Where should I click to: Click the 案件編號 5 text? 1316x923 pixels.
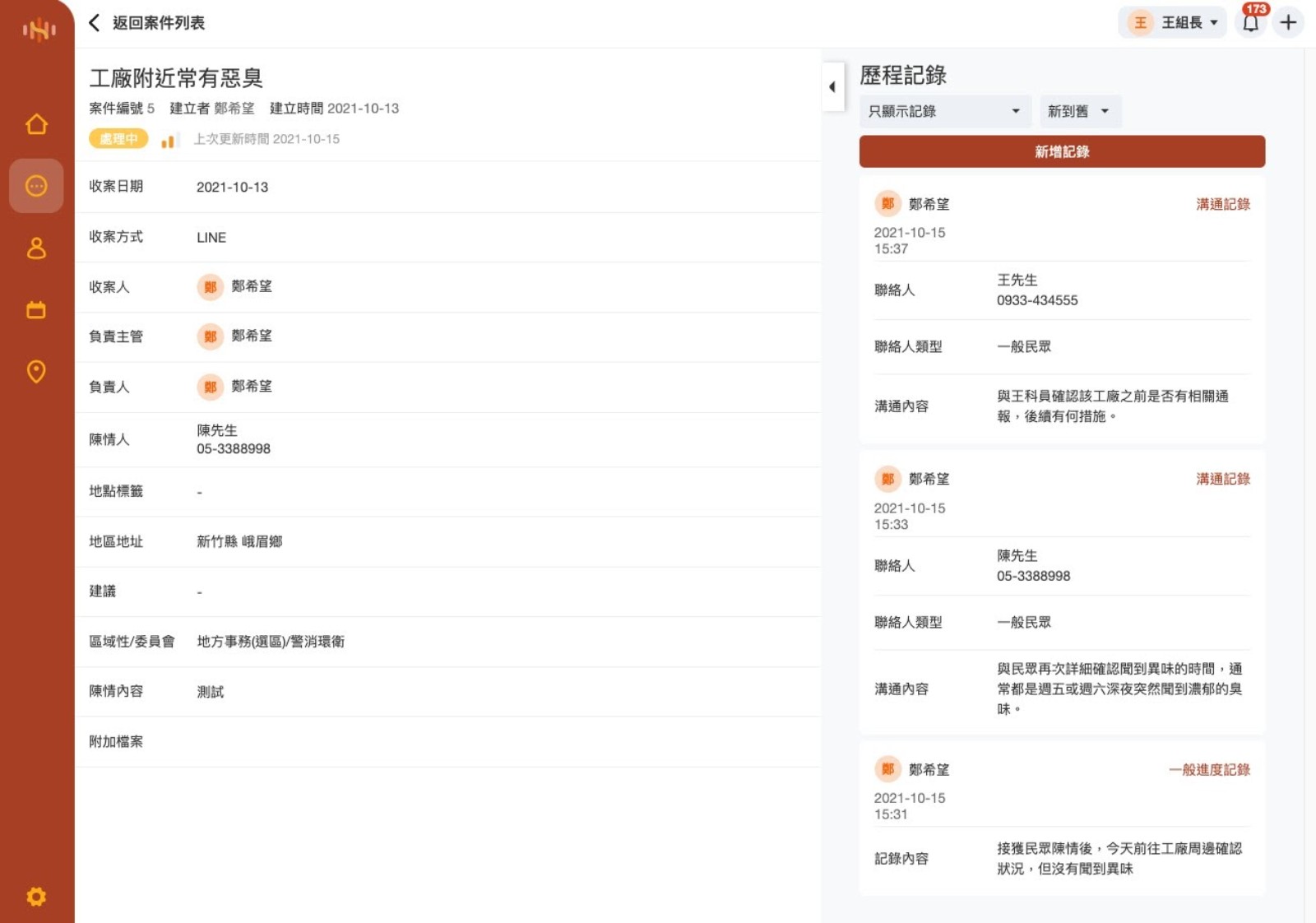click(122, 109)
